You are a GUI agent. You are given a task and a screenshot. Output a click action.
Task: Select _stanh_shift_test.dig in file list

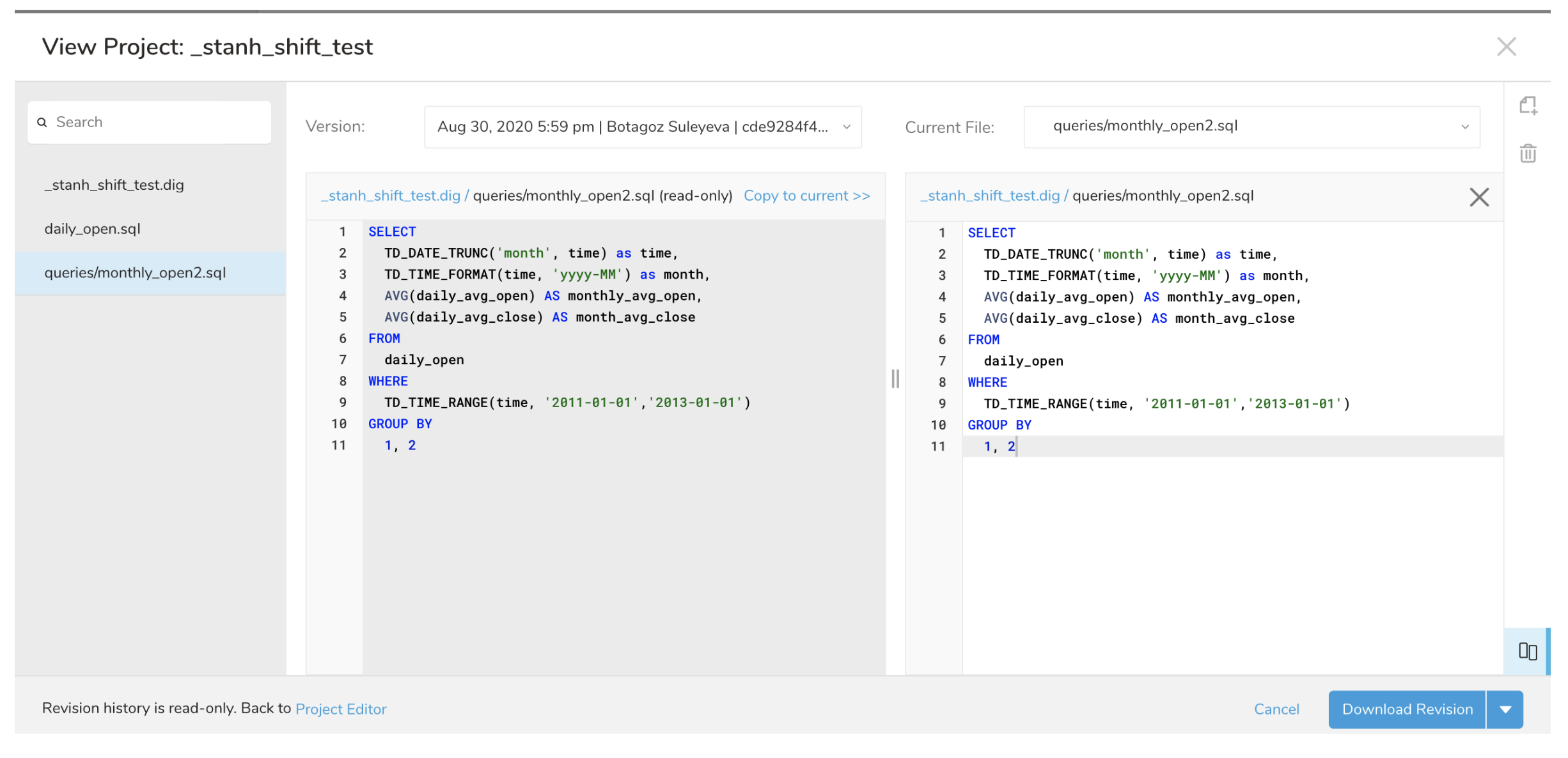point(114,185)
